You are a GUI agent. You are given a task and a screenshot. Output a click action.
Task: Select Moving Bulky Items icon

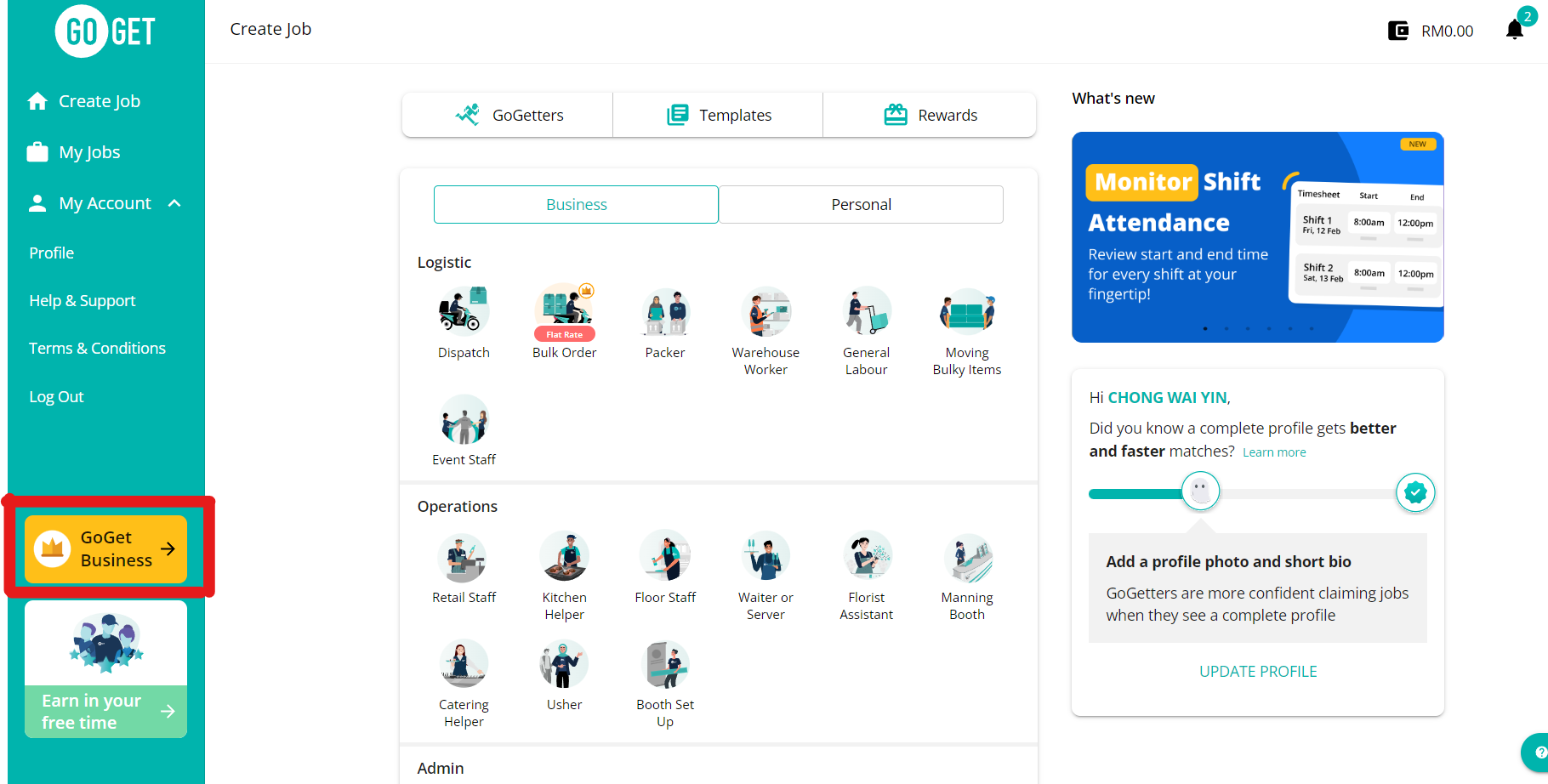pyautogui.click(x=967, y=312)
